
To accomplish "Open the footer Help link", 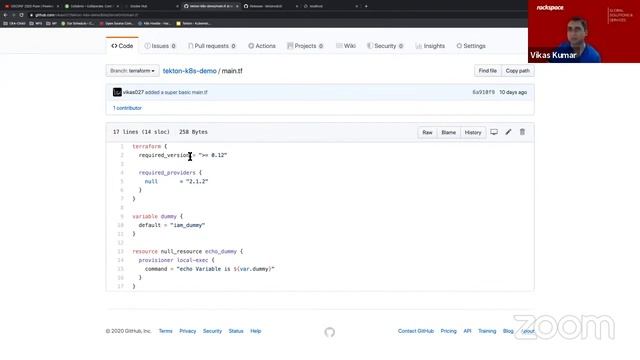I will (256, 331).
